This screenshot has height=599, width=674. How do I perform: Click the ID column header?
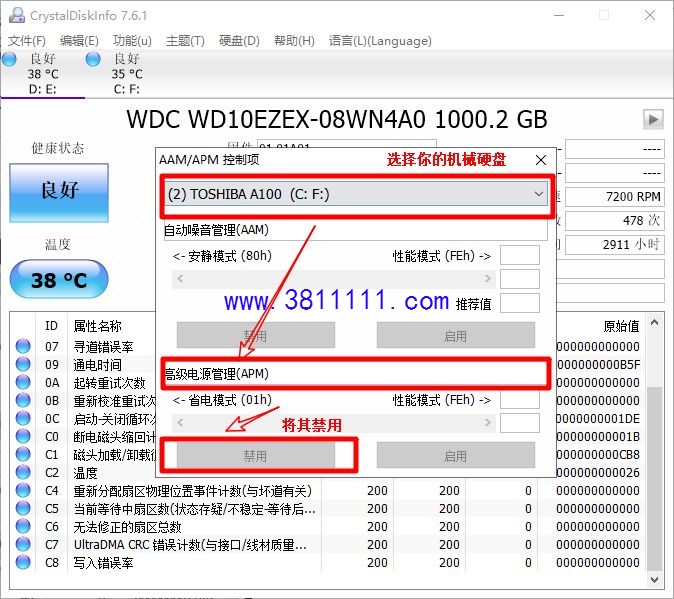click(51, 326)
